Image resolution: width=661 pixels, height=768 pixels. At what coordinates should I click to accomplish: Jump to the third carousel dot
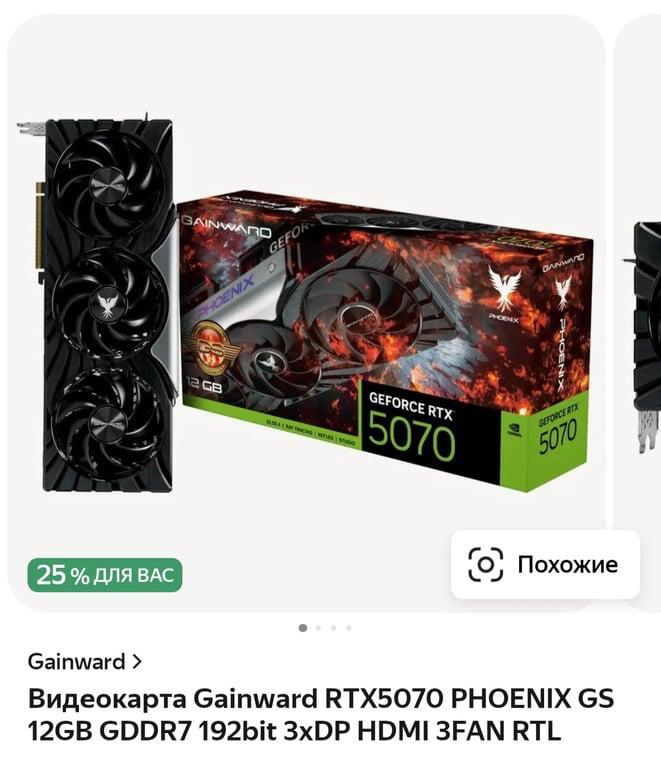(333, 628)
